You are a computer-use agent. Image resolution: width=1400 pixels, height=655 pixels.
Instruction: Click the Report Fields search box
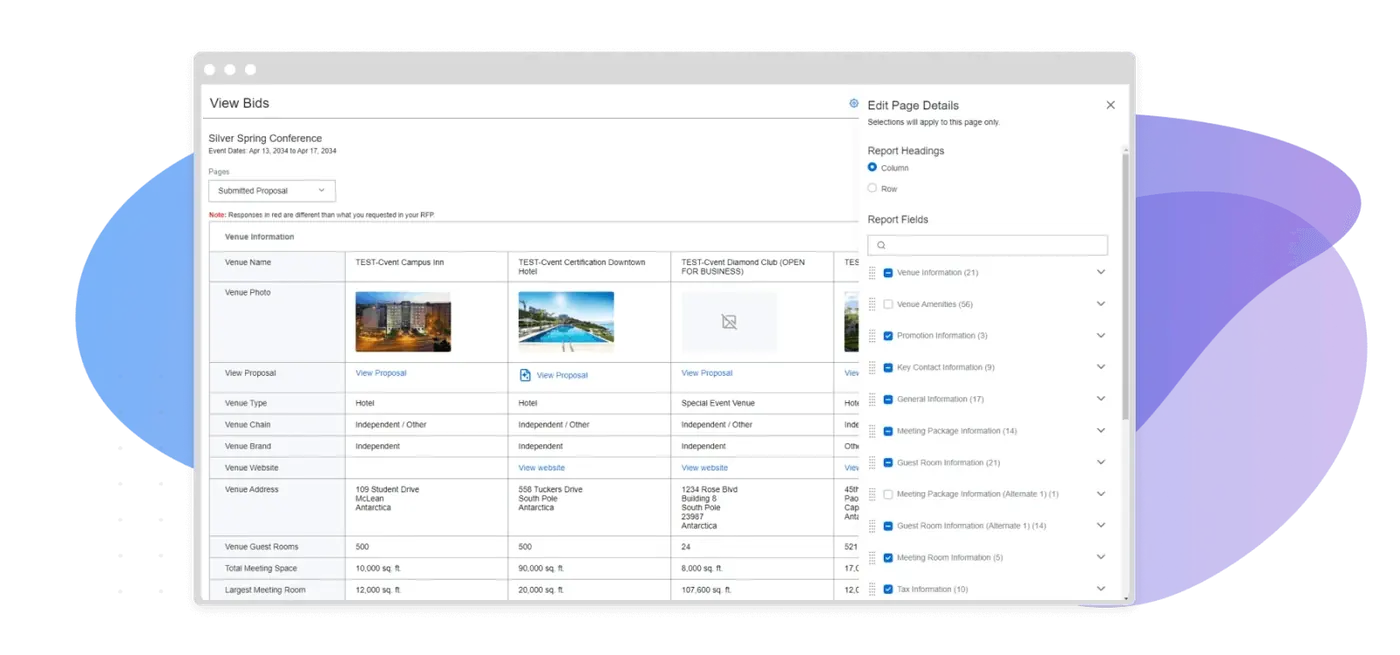tap(987, 245)
